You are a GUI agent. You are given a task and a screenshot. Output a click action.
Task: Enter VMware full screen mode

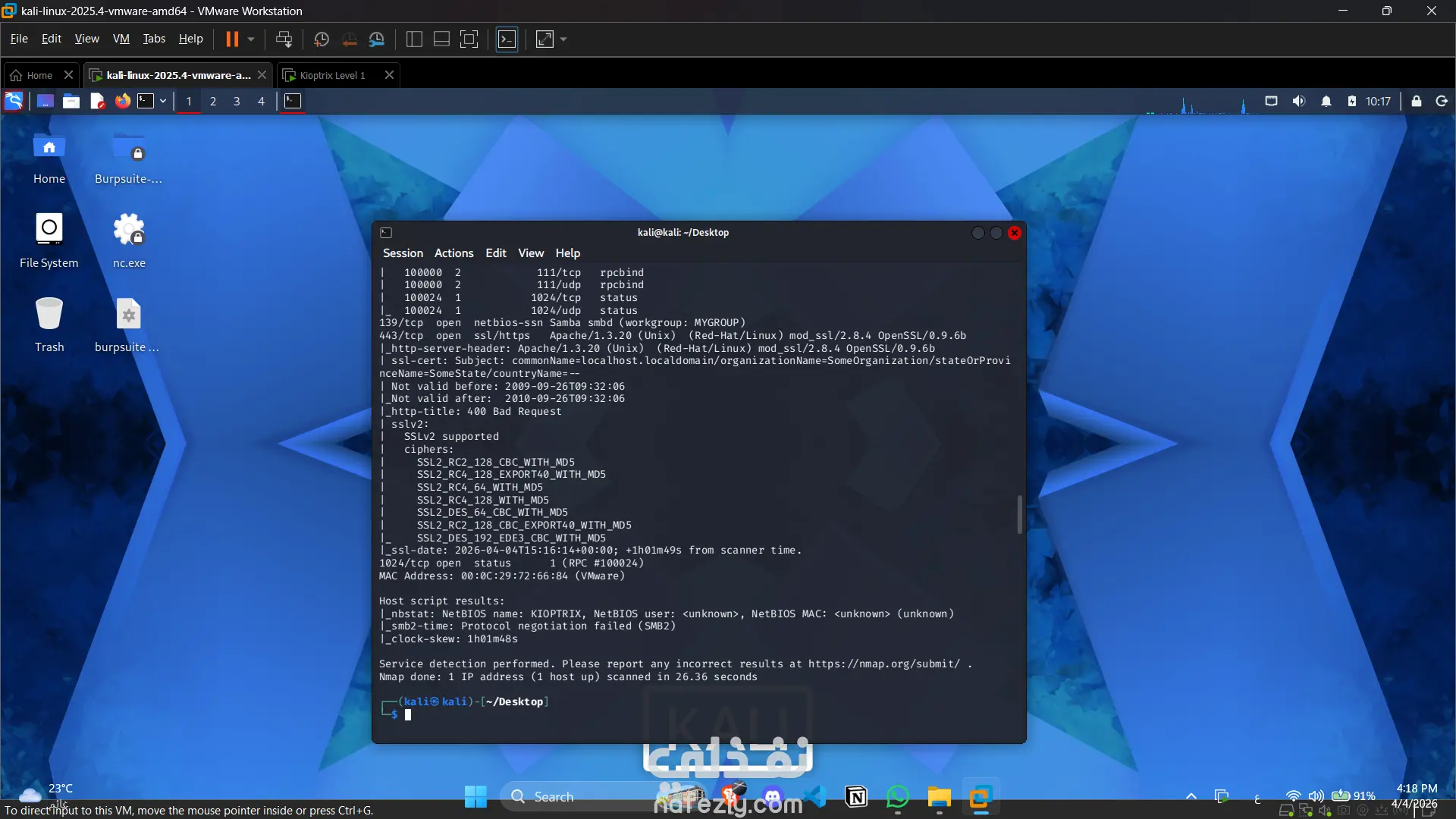coord(469,39)
